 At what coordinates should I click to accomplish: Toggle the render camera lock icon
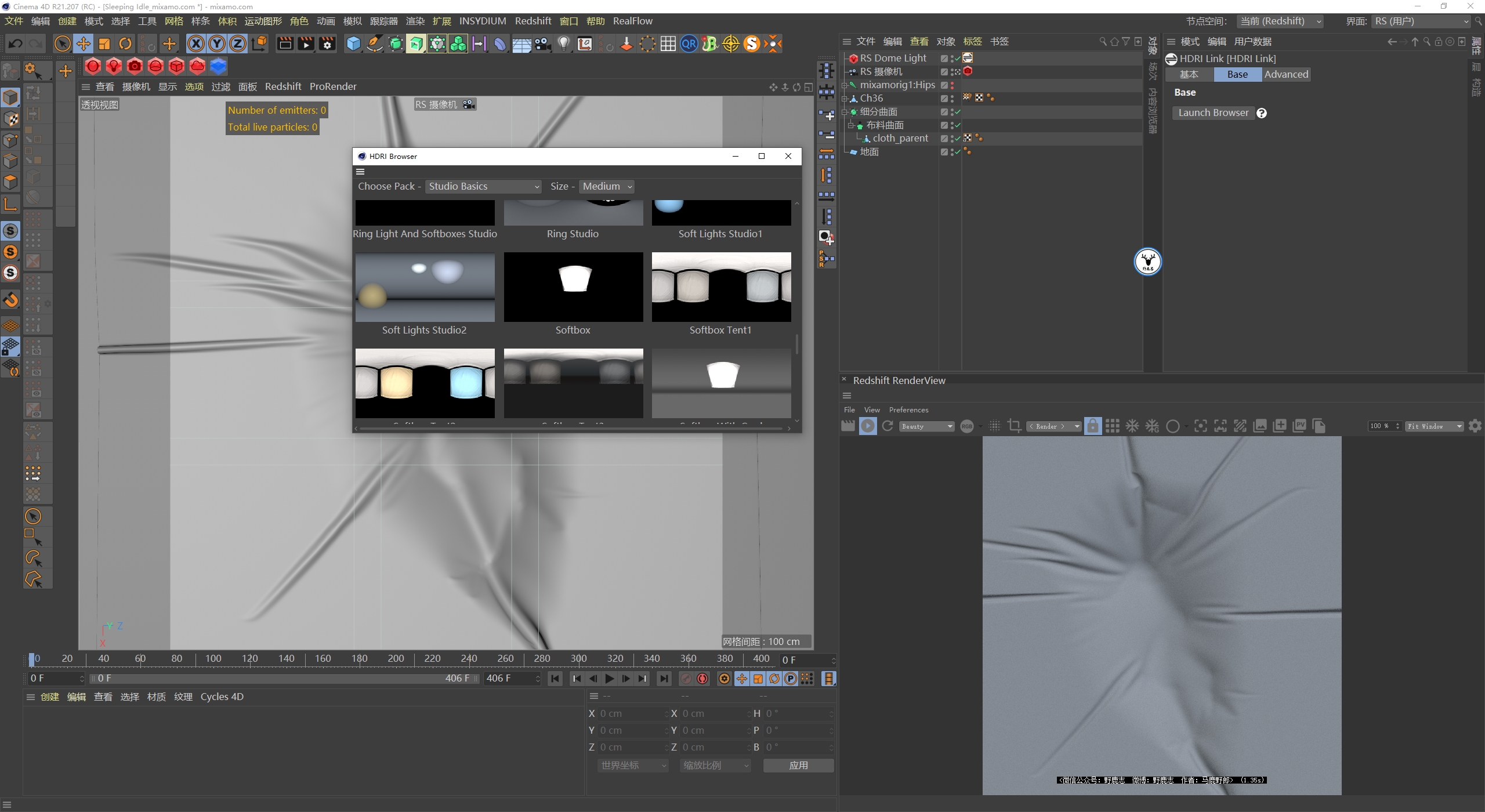click(1092, 426)
